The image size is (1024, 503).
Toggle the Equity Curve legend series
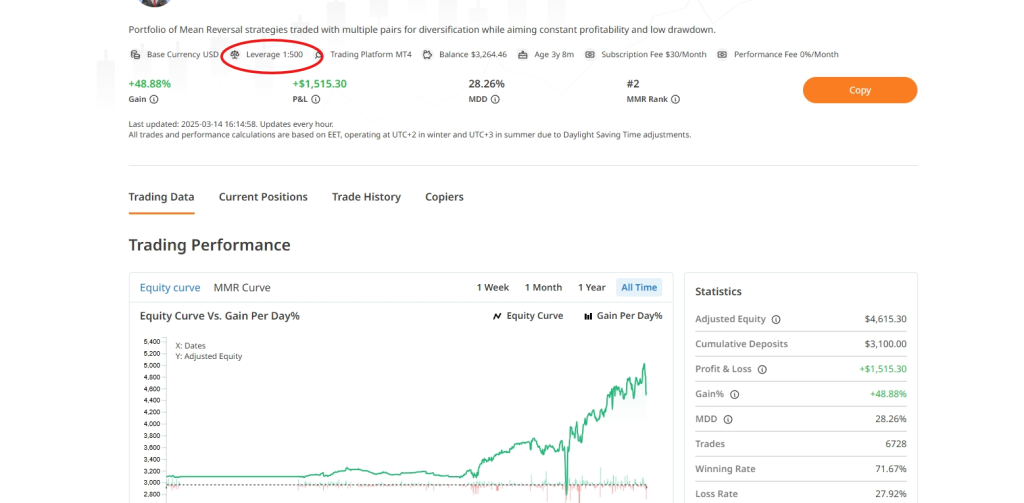[x=527, y=316]
